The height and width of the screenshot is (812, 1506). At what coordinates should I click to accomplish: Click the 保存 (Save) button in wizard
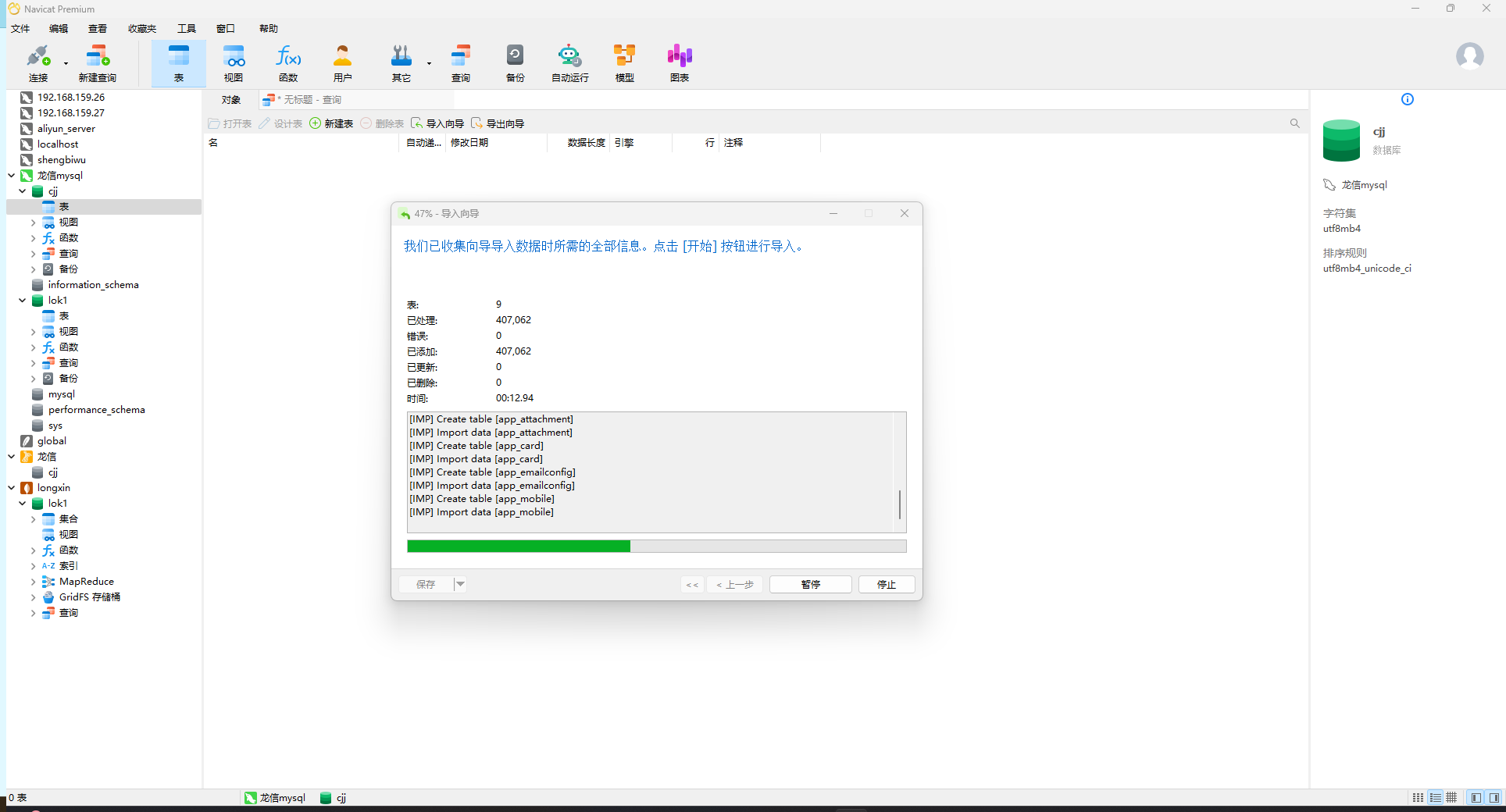tap(426, 584)
